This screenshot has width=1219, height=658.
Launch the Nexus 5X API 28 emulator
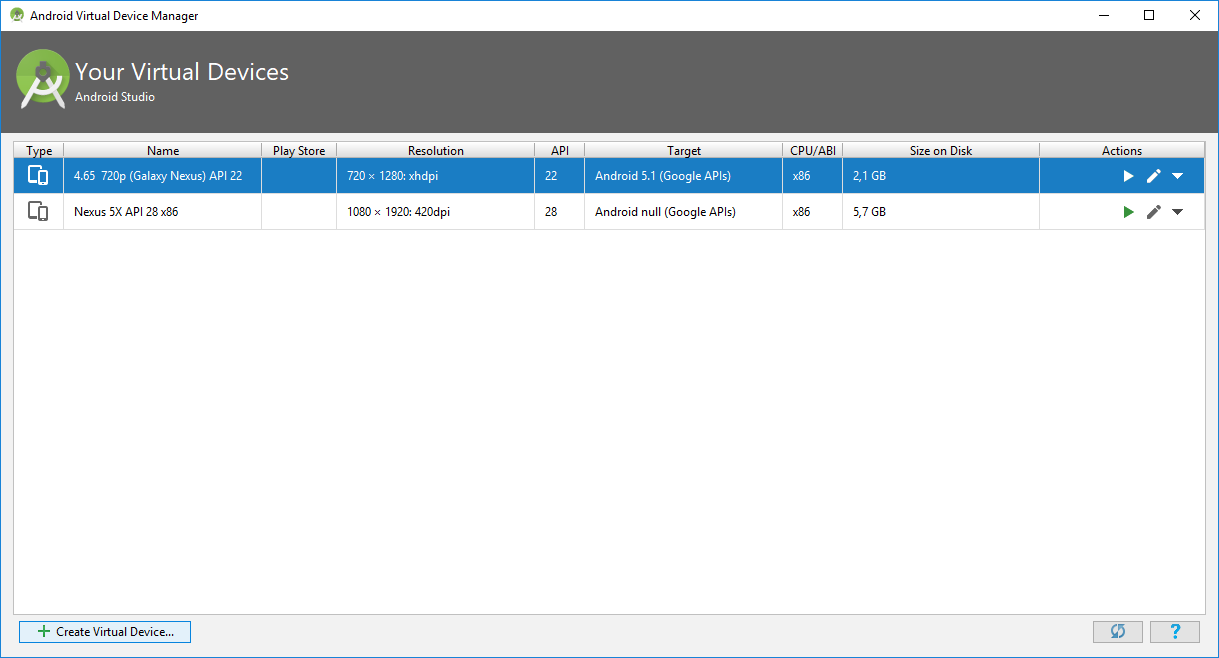[x=1128, y=212]
